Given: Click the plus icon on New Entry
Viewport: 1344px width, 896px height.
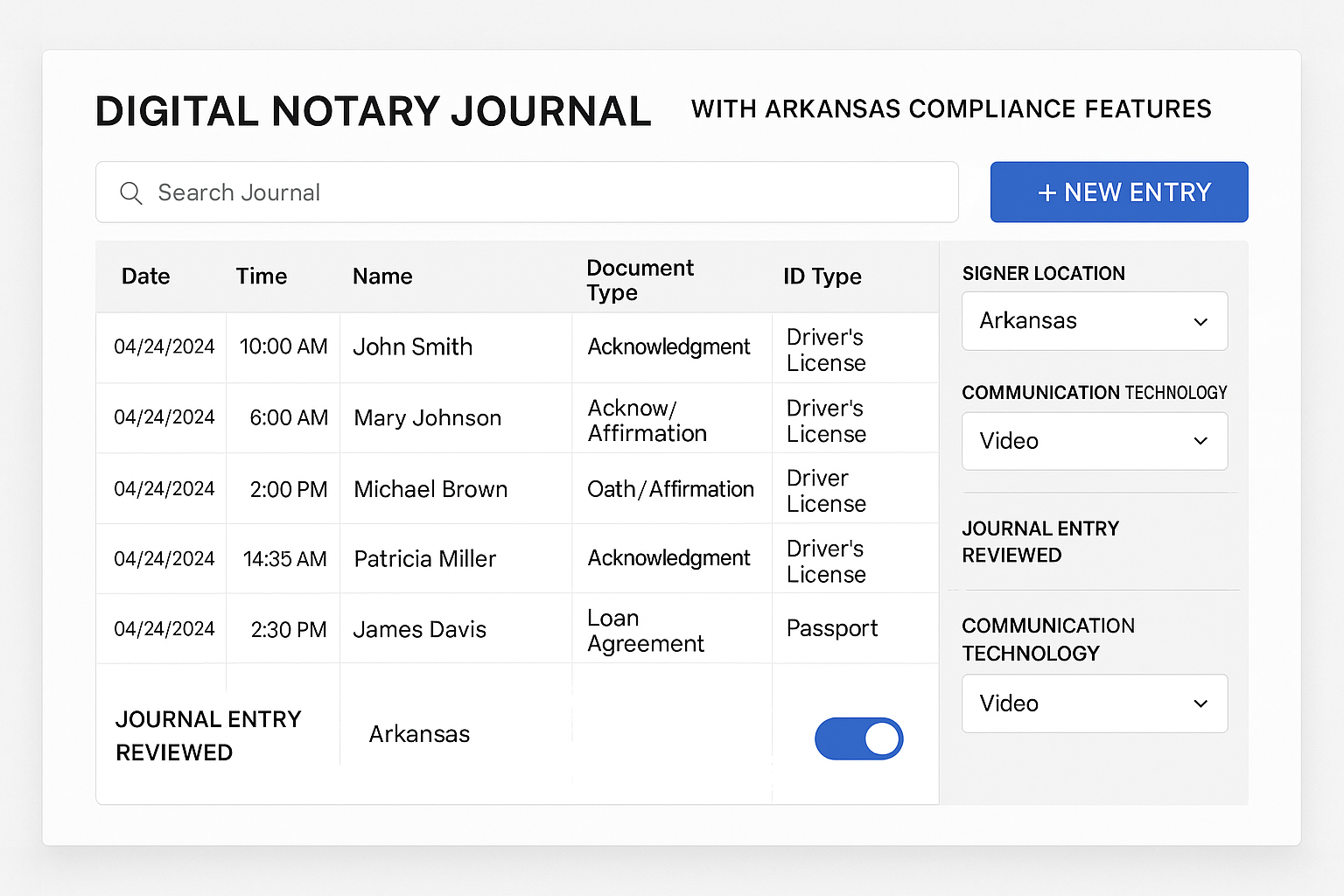Looking at the screenshot, I should pos(1046,192).
